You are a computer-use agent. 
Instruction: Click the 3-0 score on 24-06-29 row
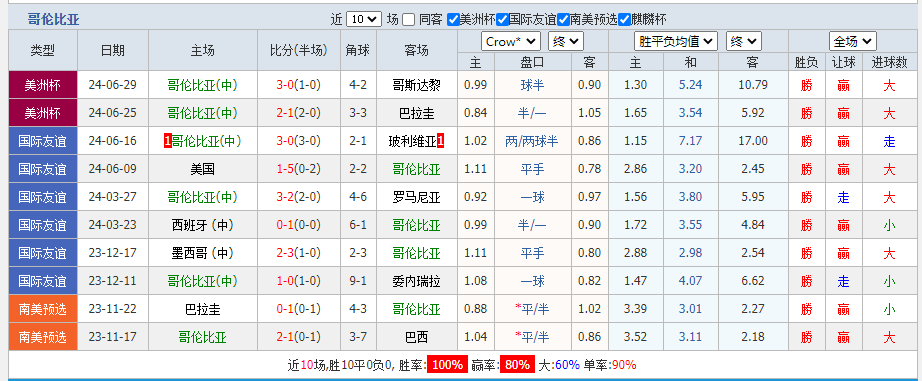click(x=285, y=85)
